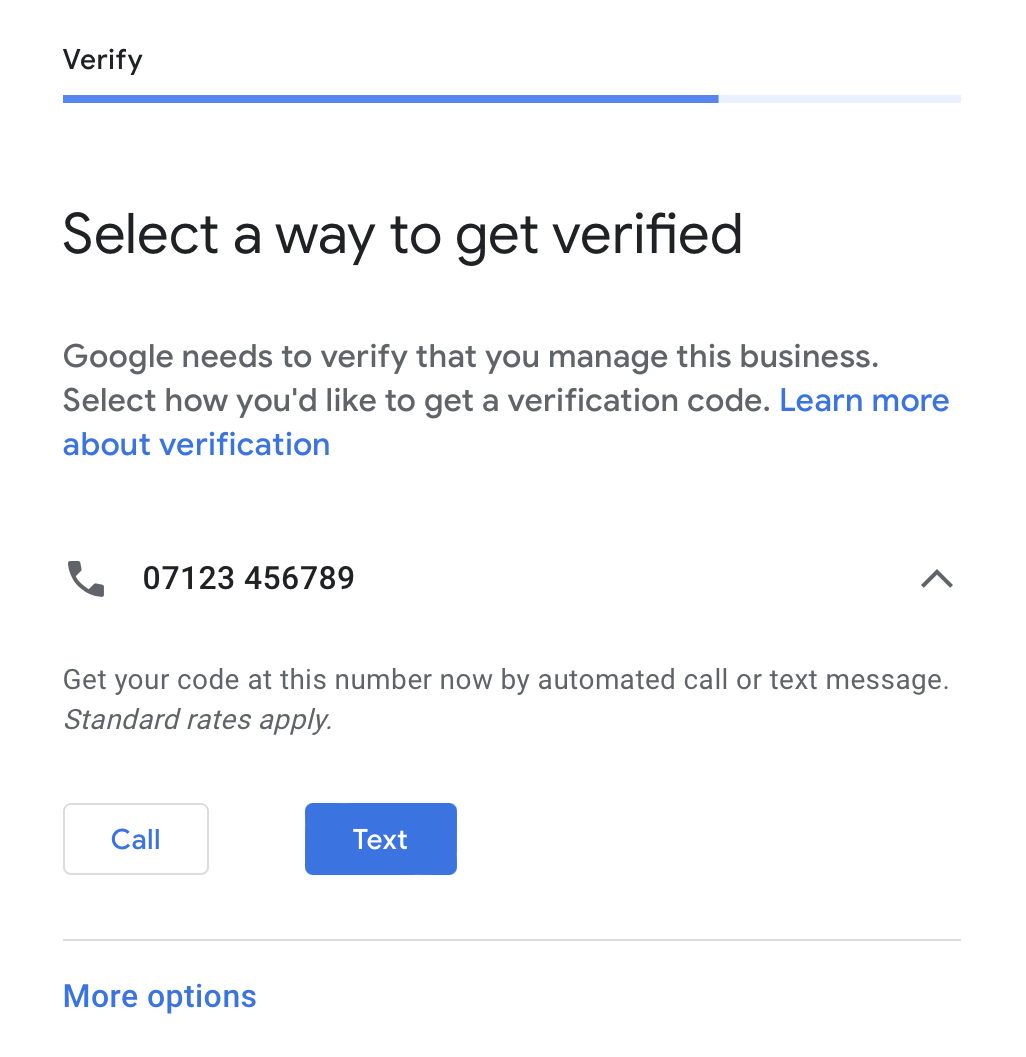Click divider line above More options
The image size is (1026, 1057).
click(512, 939)
